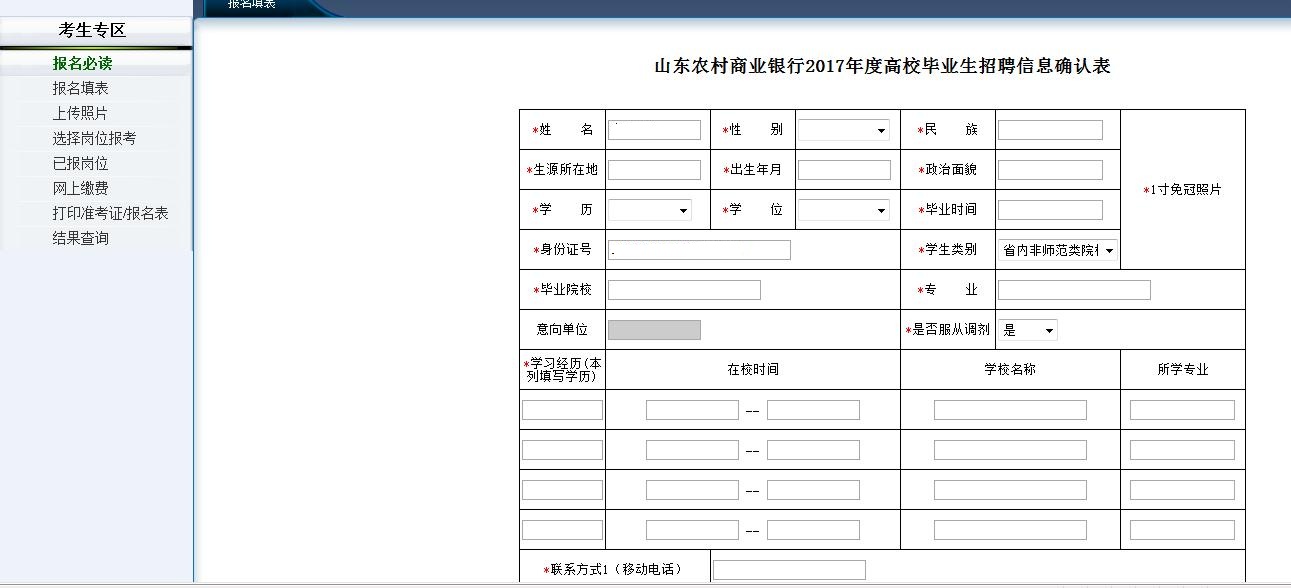The width and height of the screenshot is (1291, 588).
Task: Click the 身份证号 text field
Action: tap(699, 250)
